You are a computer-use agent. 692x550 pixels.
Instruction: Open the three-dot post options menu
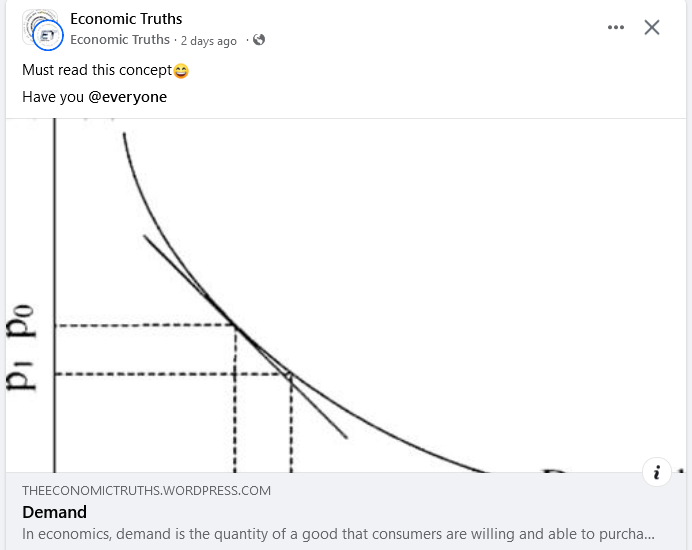616,27
